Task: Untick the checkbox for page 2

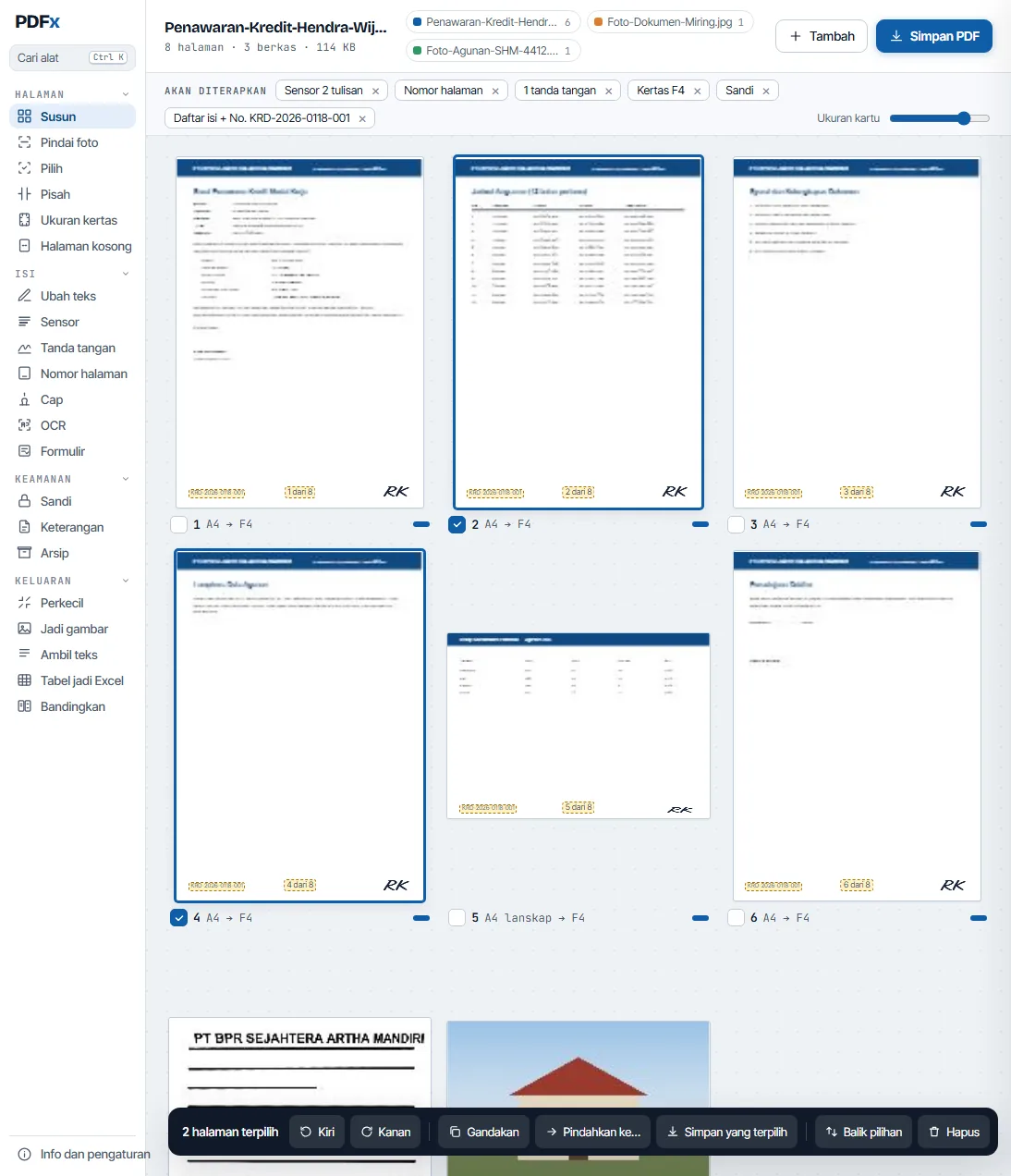Action: click(457, 524)
